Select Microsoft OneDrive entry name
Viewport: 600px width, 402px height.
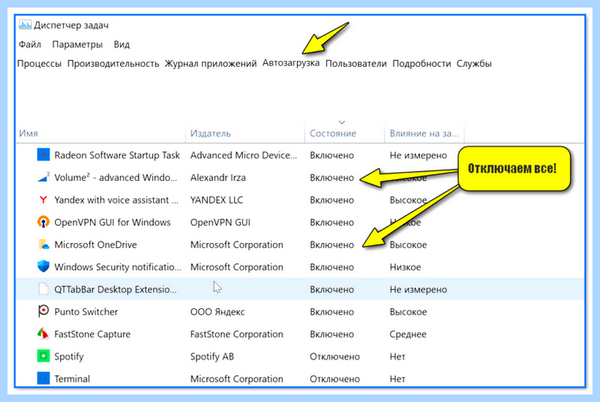click(95, 244)
